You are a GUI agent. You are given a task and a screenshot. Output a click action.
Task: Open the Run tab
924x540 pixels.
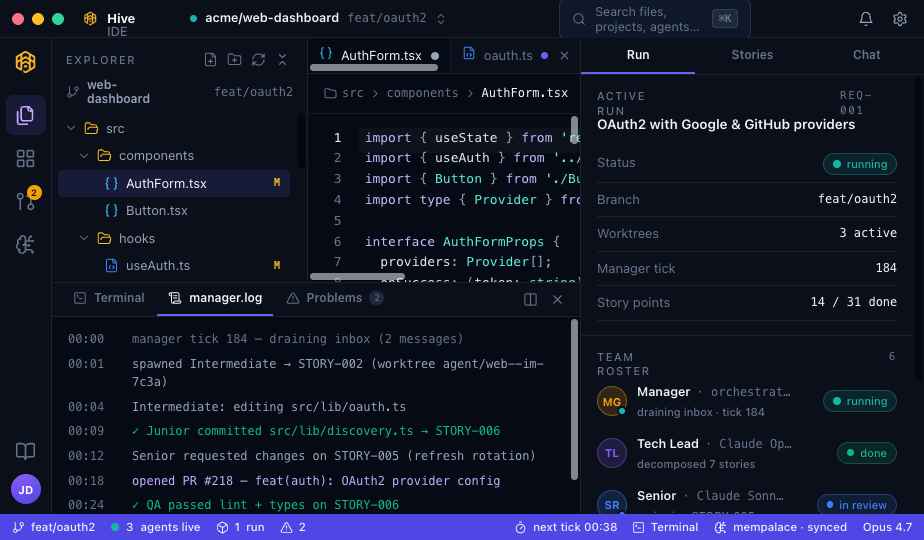(638, 55)
